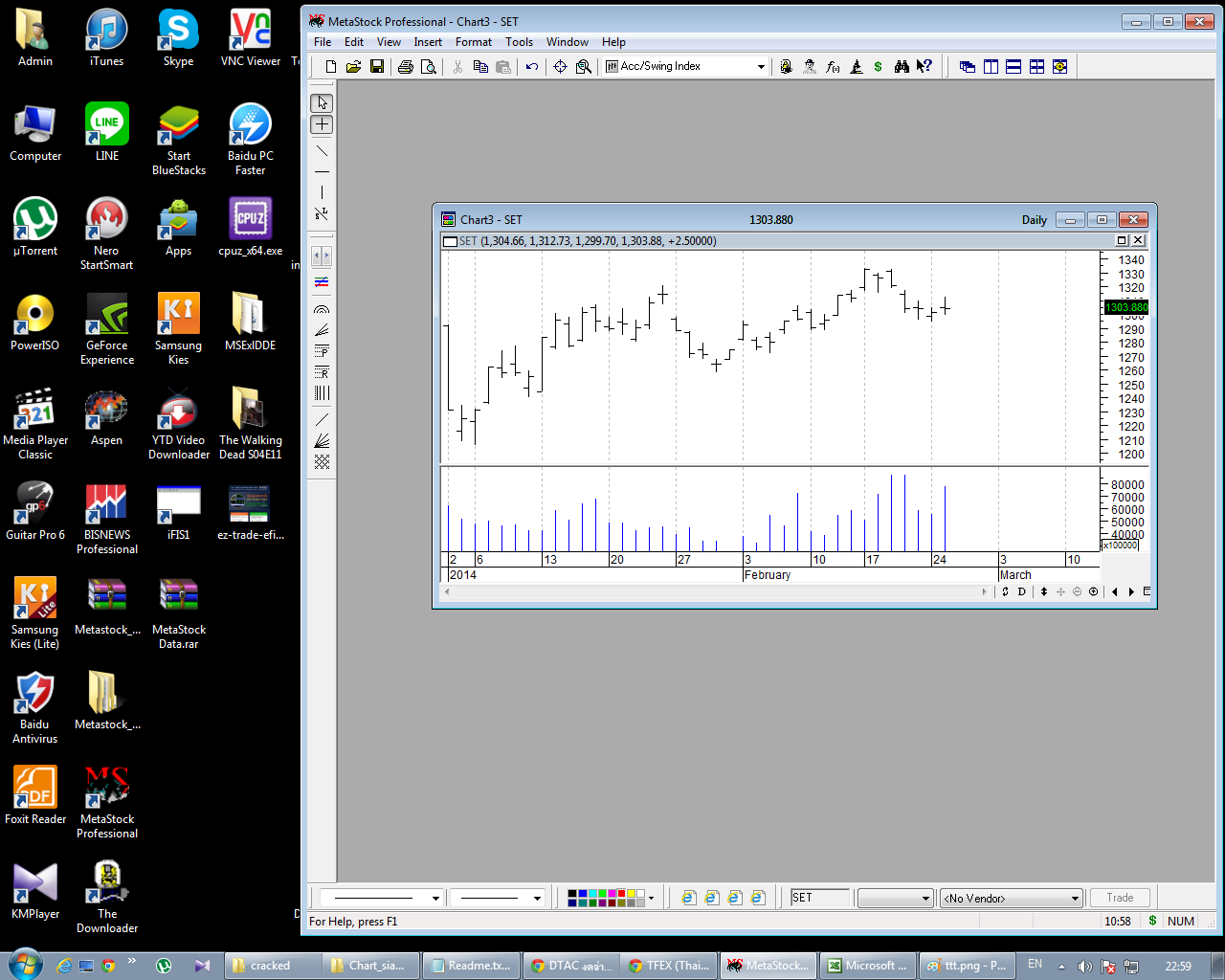
Task: Open the View menu
Action: pyautogui.click(x=389, y=42)
